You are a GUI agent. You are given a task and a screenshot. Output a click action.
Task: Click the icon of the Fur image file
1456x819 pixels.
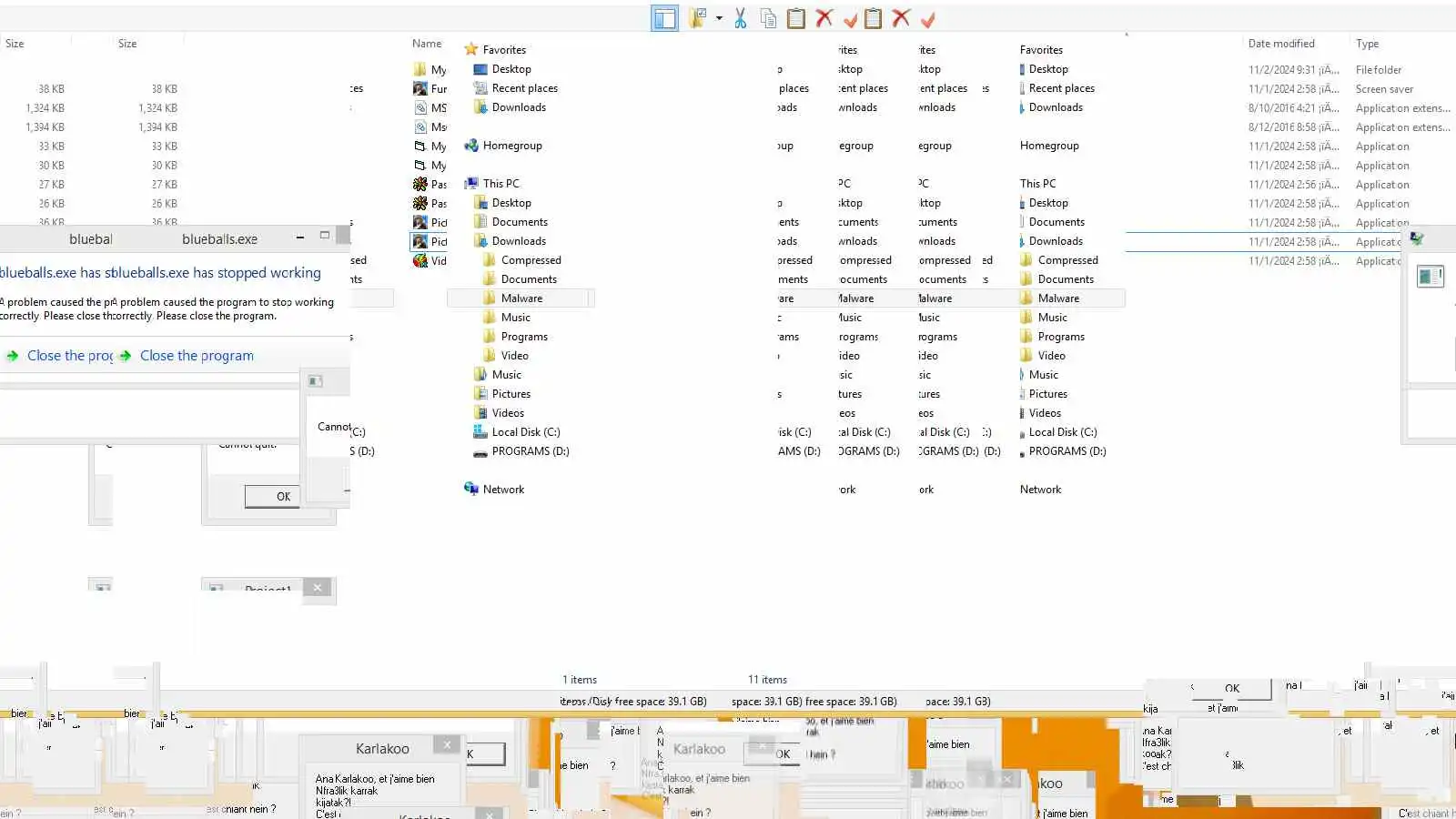click(420, 88)
